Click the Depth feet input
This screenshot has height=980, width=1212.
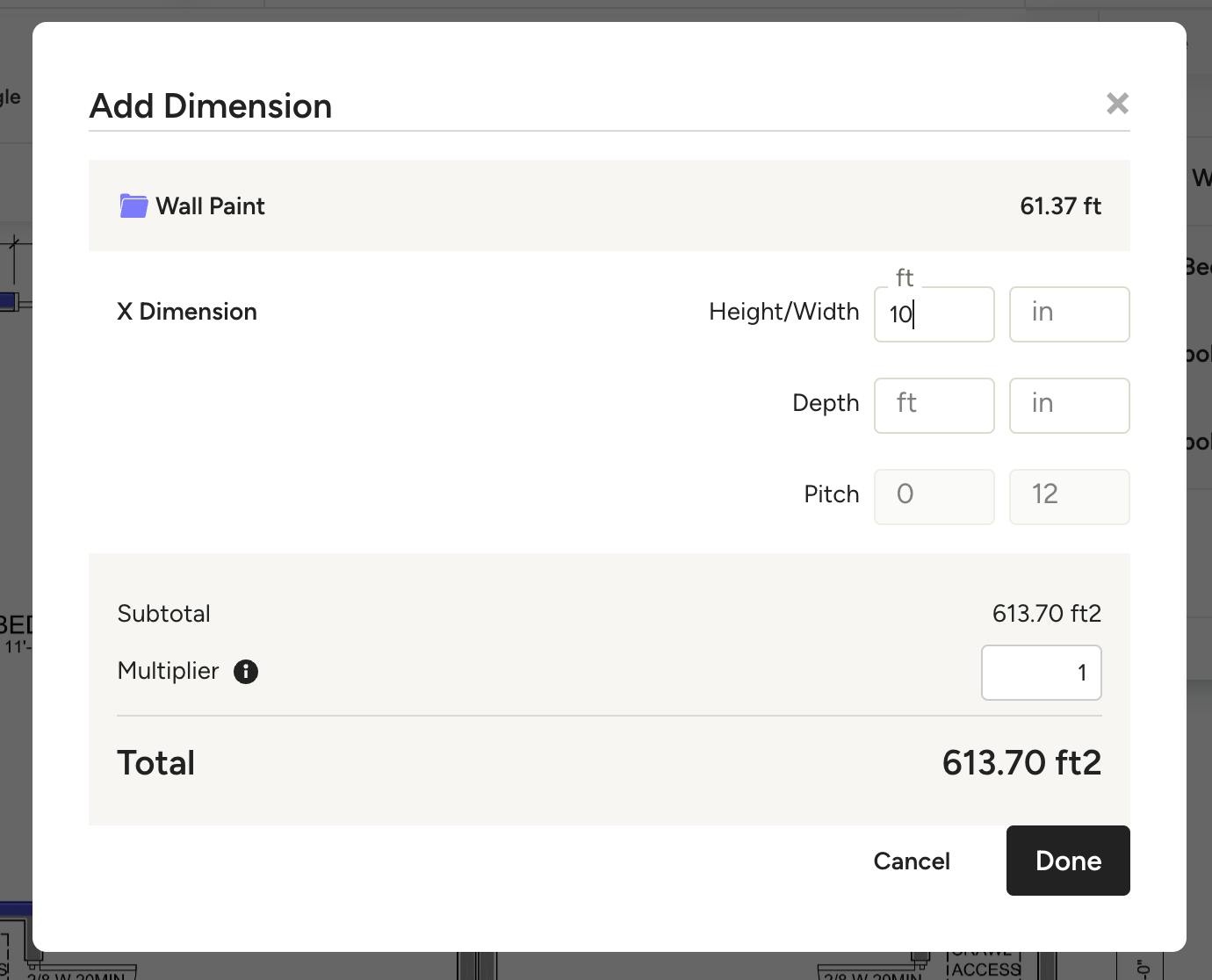point(934,406)
